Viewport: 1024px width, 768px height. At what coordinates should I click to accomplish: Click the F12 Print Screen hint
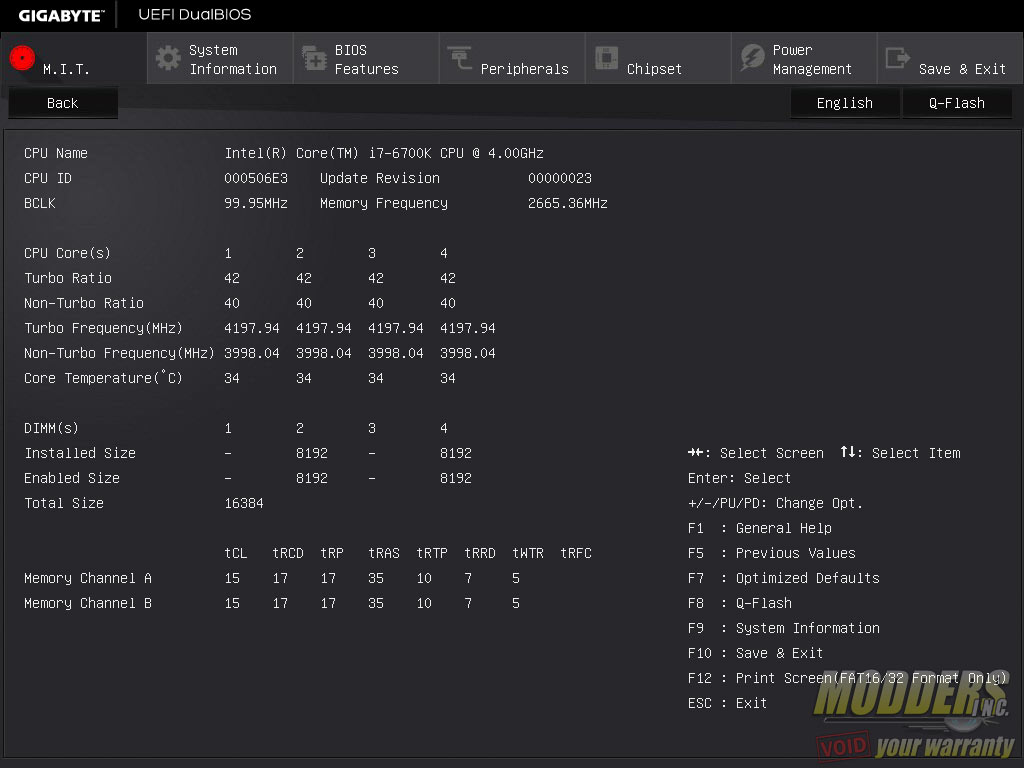tap(847, 679)
